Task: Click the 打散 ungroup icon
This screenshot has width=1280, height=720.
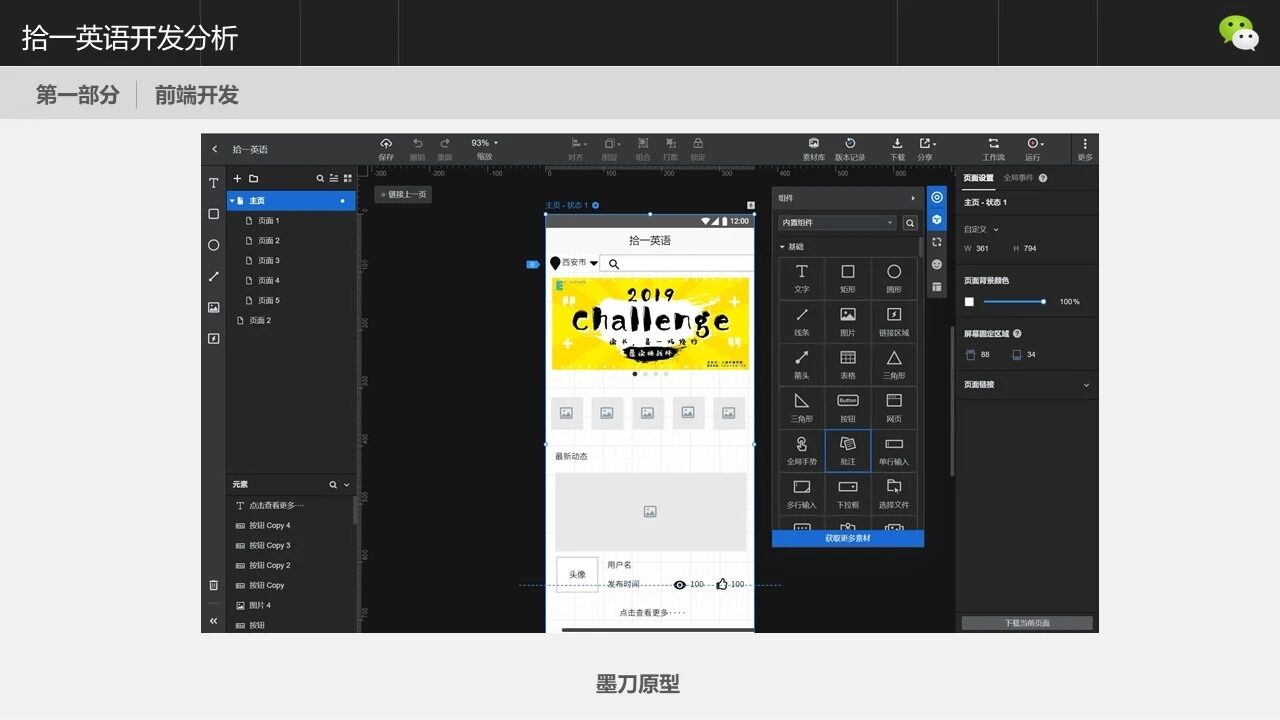Action: pyautogui.click(x=670, y=143)
